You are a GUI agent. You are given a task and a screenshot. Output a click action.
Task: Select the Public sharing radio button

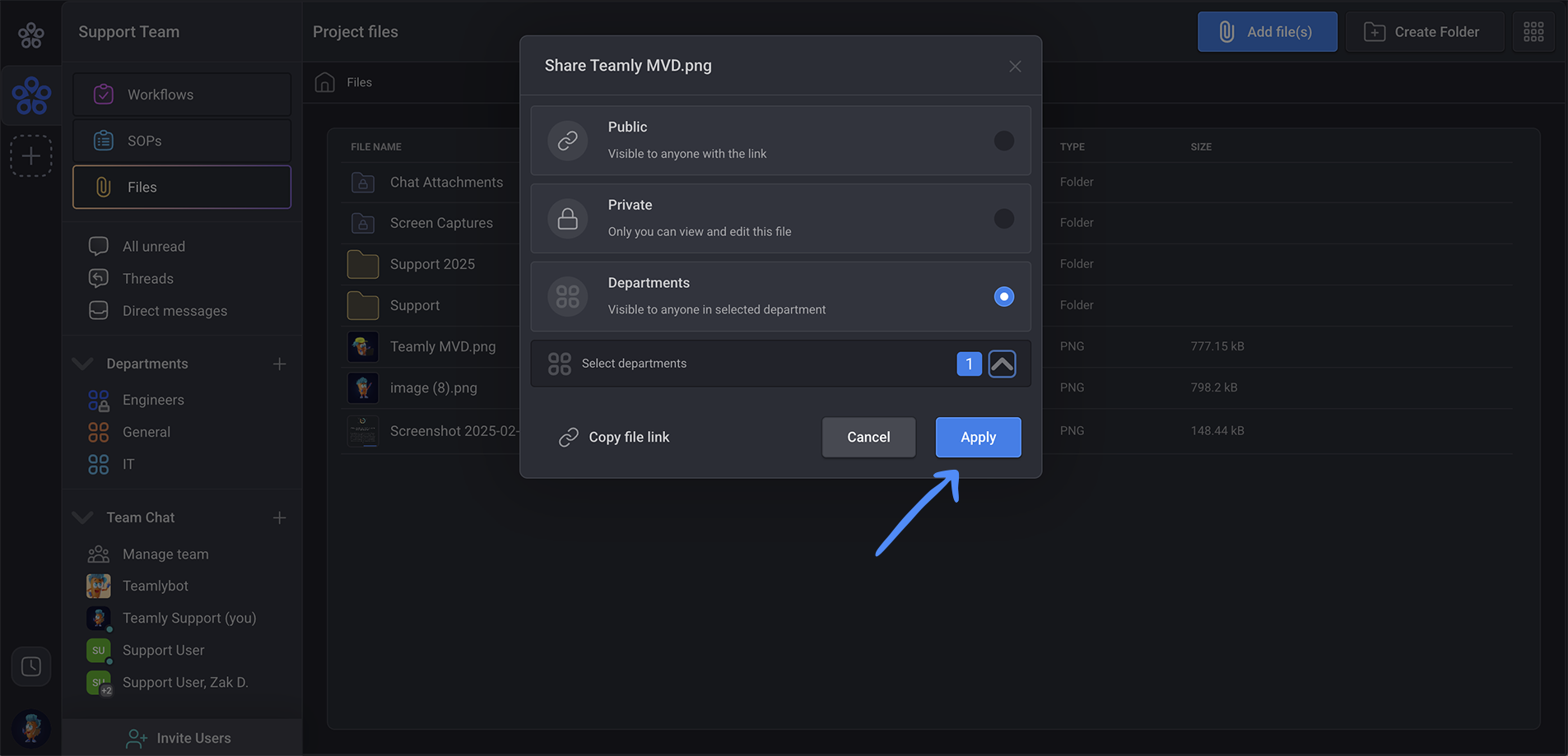coord(1004,141)
